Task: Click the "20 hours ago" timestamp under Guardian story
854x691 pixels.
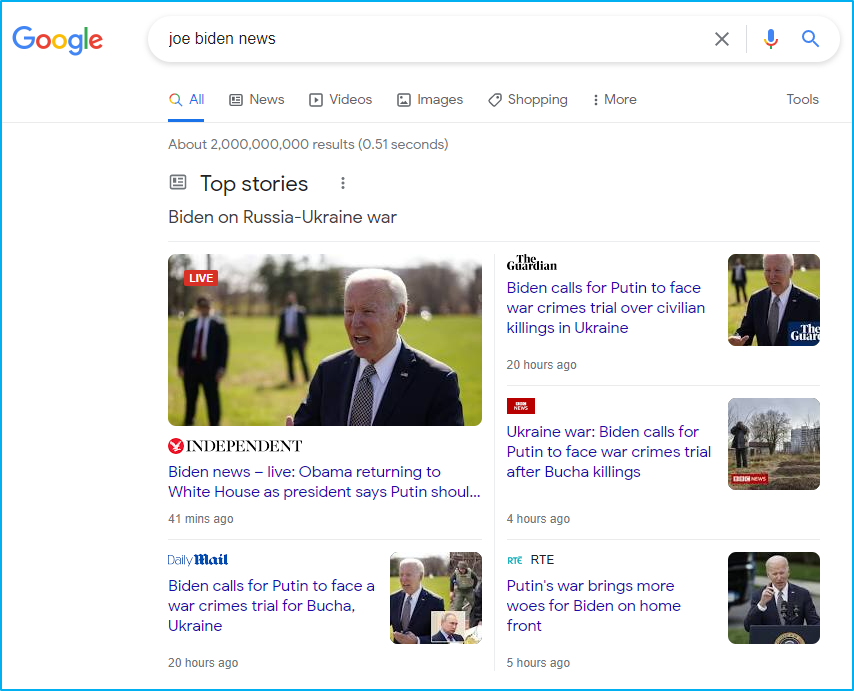Action: tap(541, 365)
